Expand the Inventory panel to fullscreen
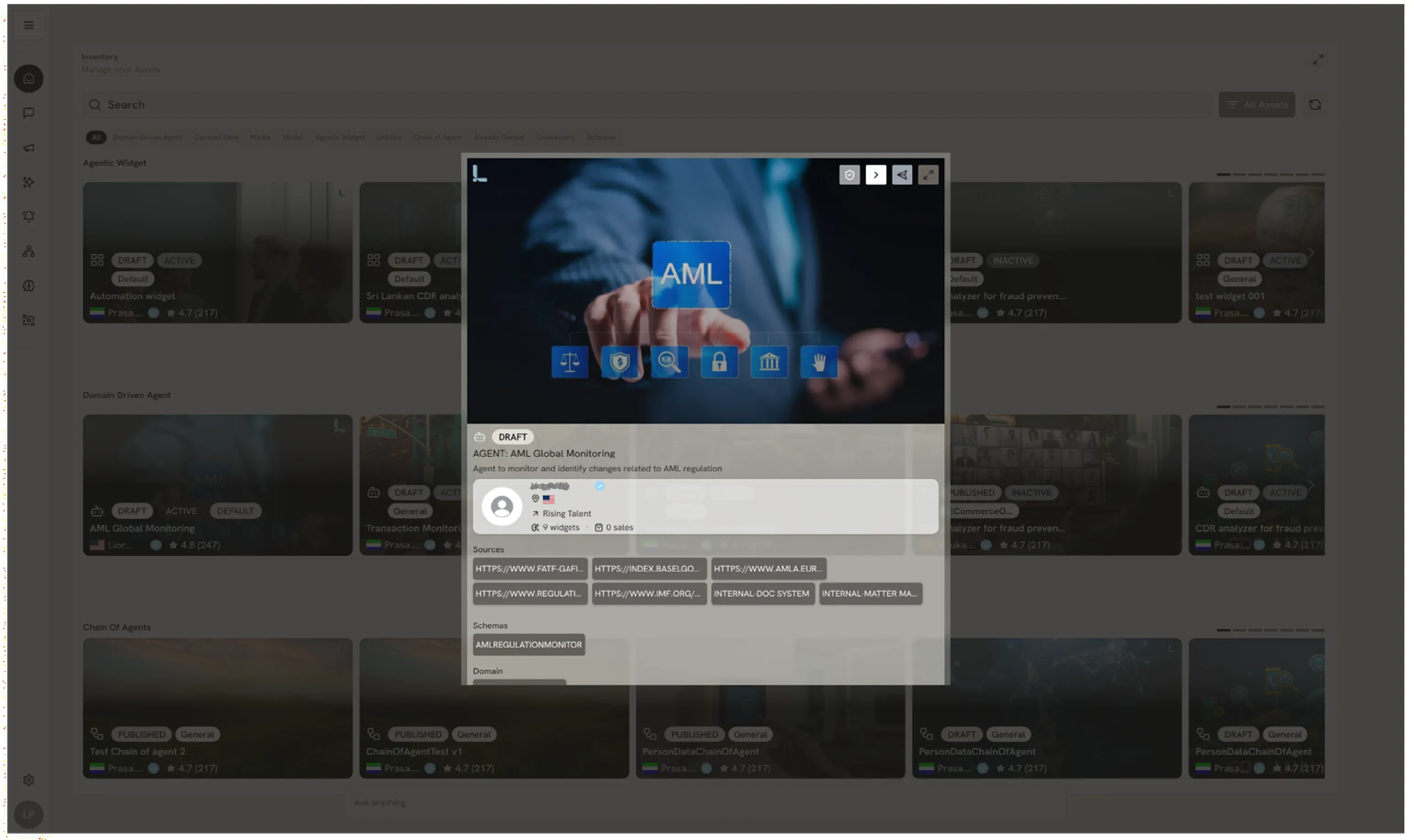The width and height of the screenshot is (1414, 840). click(1318, 60)
